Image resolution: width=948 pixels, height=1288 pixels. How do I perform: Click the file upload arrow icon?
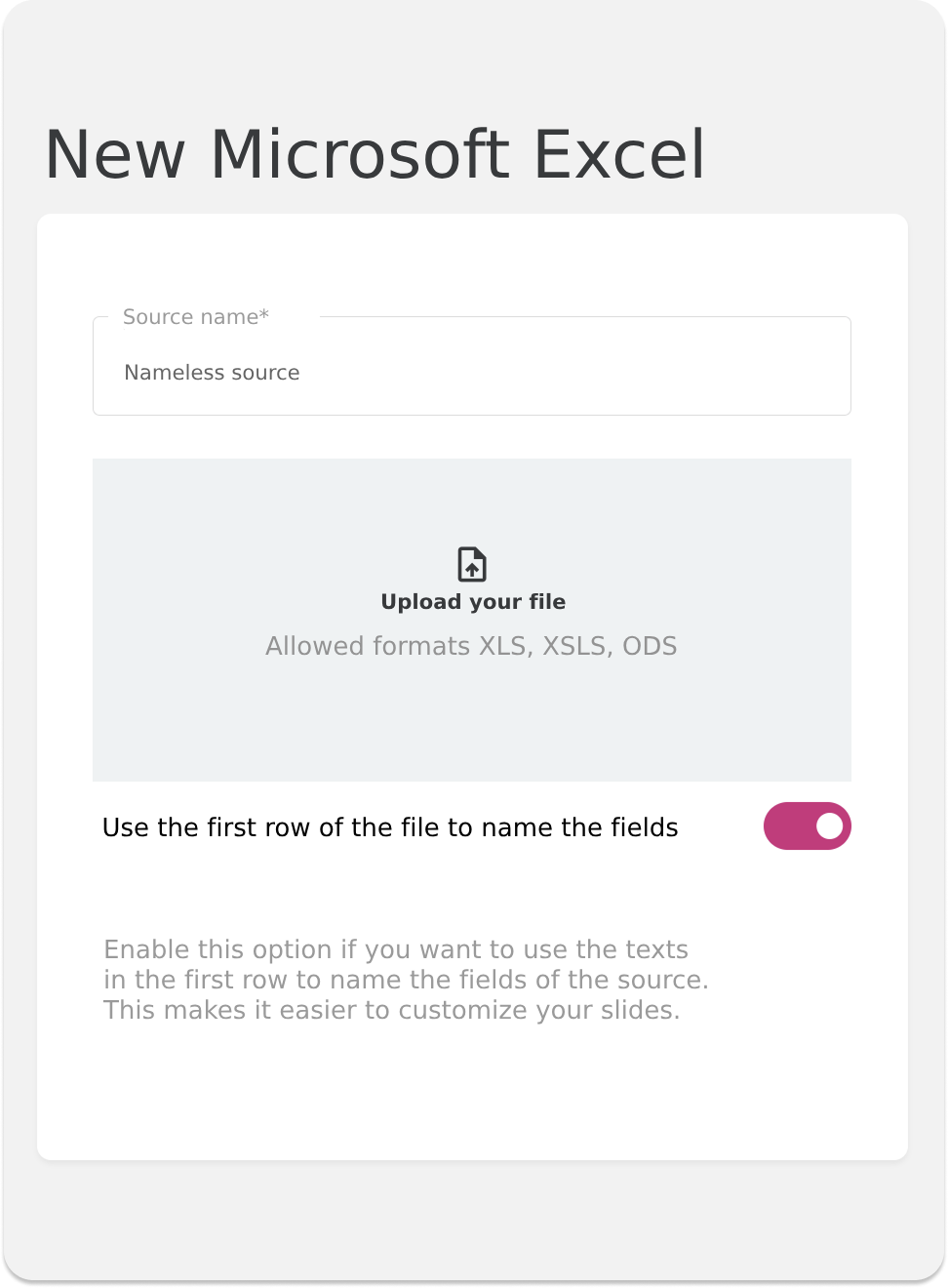(472, 565)
